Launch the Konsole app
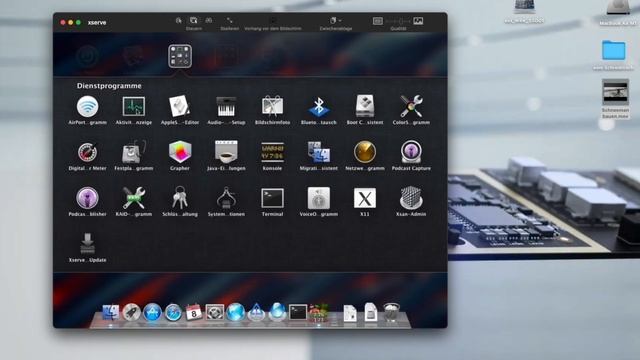This screenshot has height=360, width=640. click(272, 152)
